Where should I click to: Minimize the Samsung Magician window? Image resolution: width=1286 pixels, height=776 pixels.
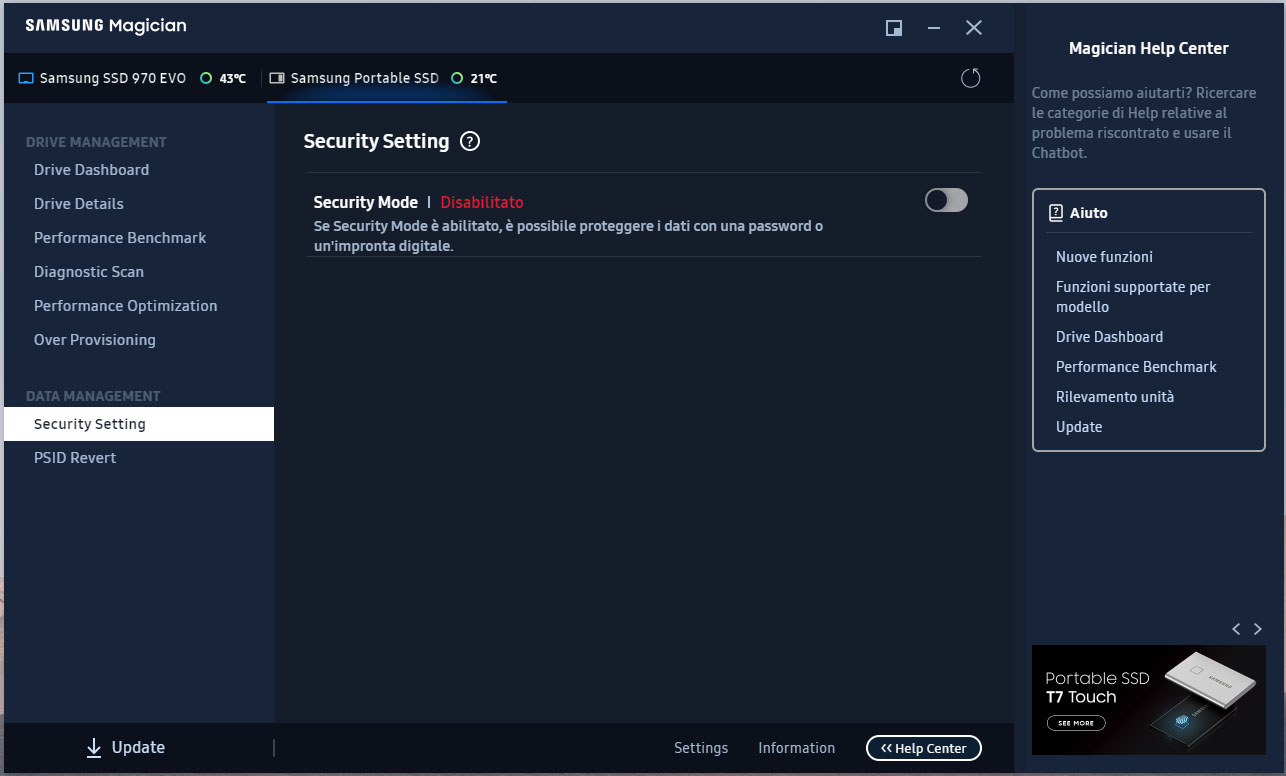coord(934,28)
